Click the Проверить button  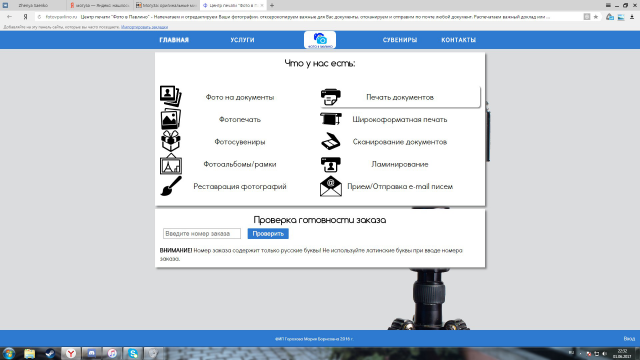(x=268, y=233)
